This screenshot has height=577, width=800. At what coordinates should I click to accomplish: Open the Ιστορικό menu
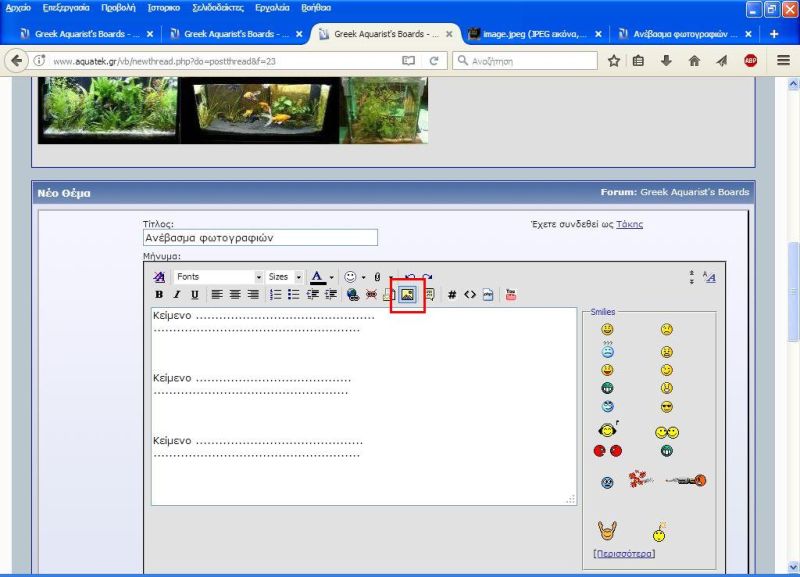point(164,7)
